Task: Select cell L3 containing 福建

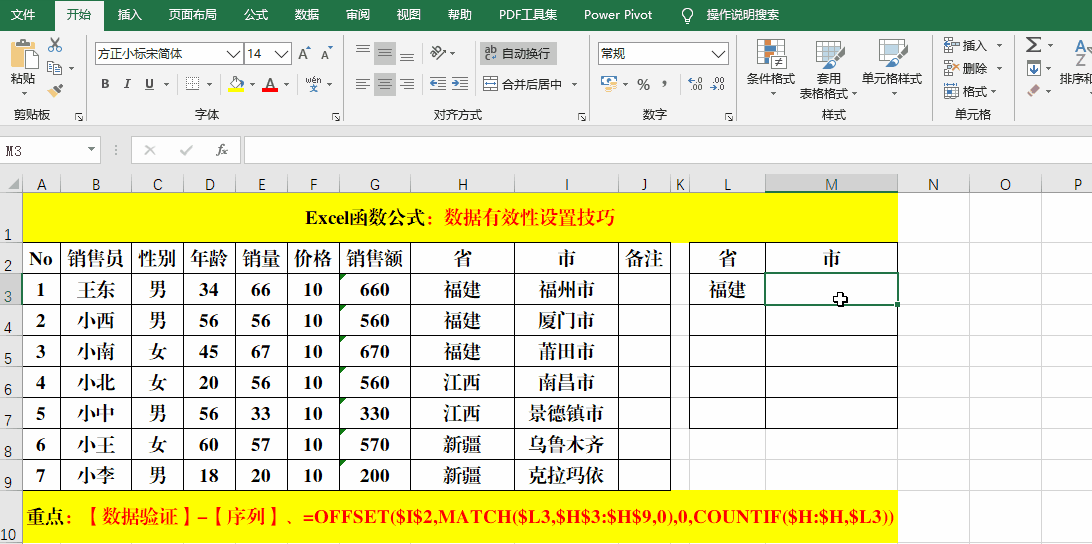Action: point(727,289)
